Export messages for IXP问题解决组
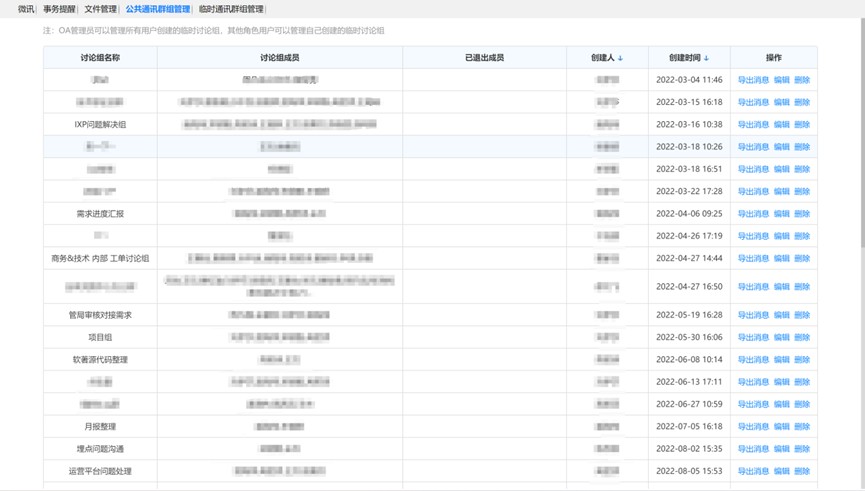Viewport: 865px width, 491px height. click(753, 125)
